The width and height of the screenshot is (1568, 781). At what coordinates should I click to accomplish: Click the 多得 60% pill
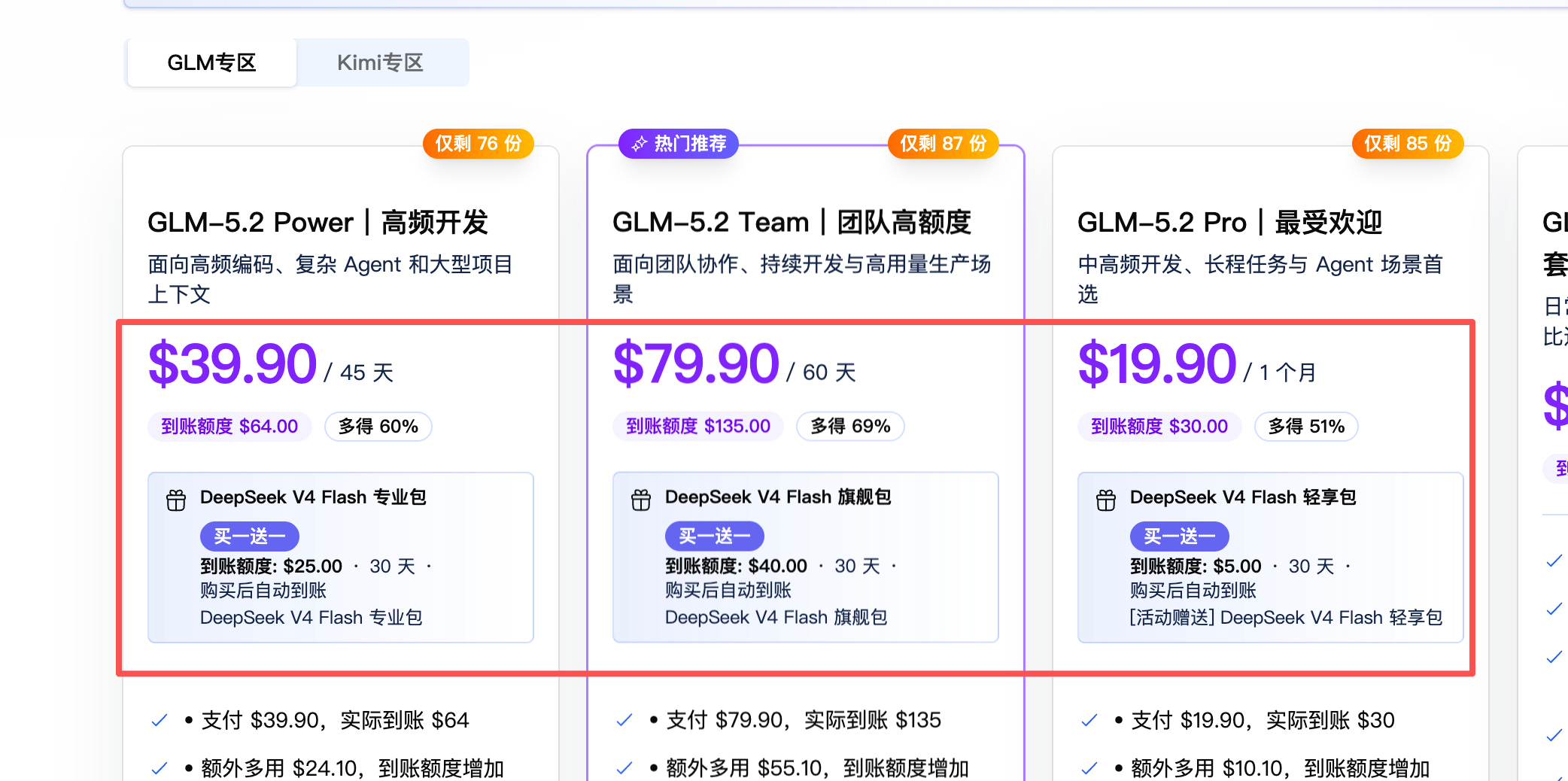tap(378, 427)
